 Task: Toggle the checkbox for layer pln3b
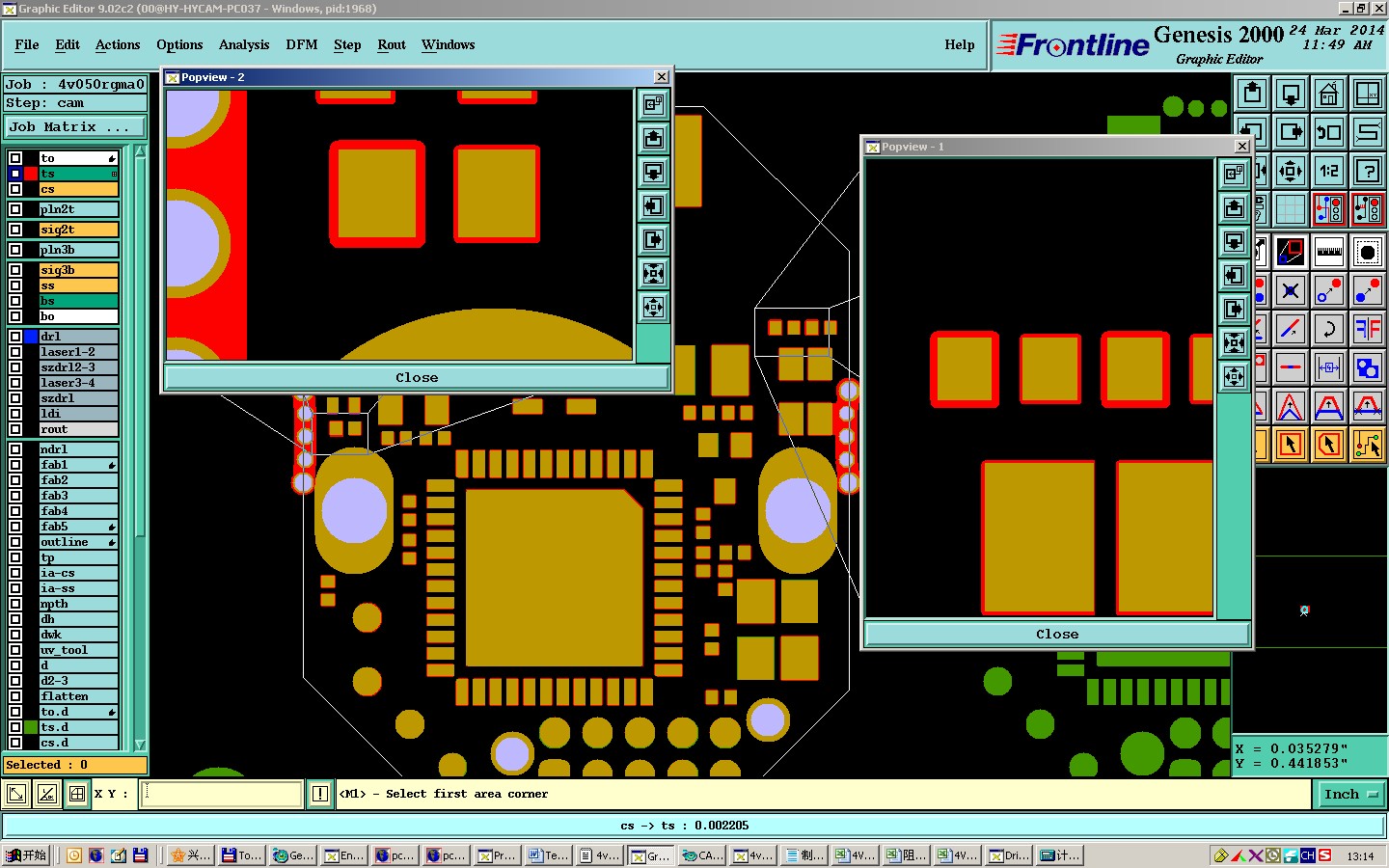(x=15, y=250)
